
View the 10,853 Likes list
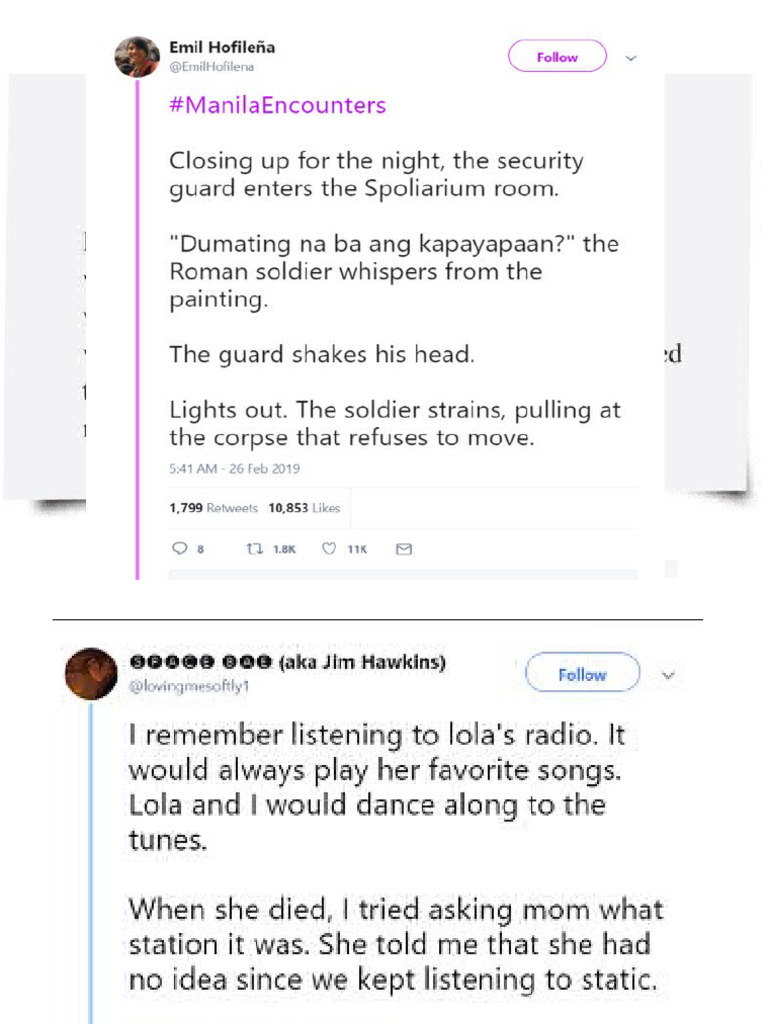tap(304, 508)
